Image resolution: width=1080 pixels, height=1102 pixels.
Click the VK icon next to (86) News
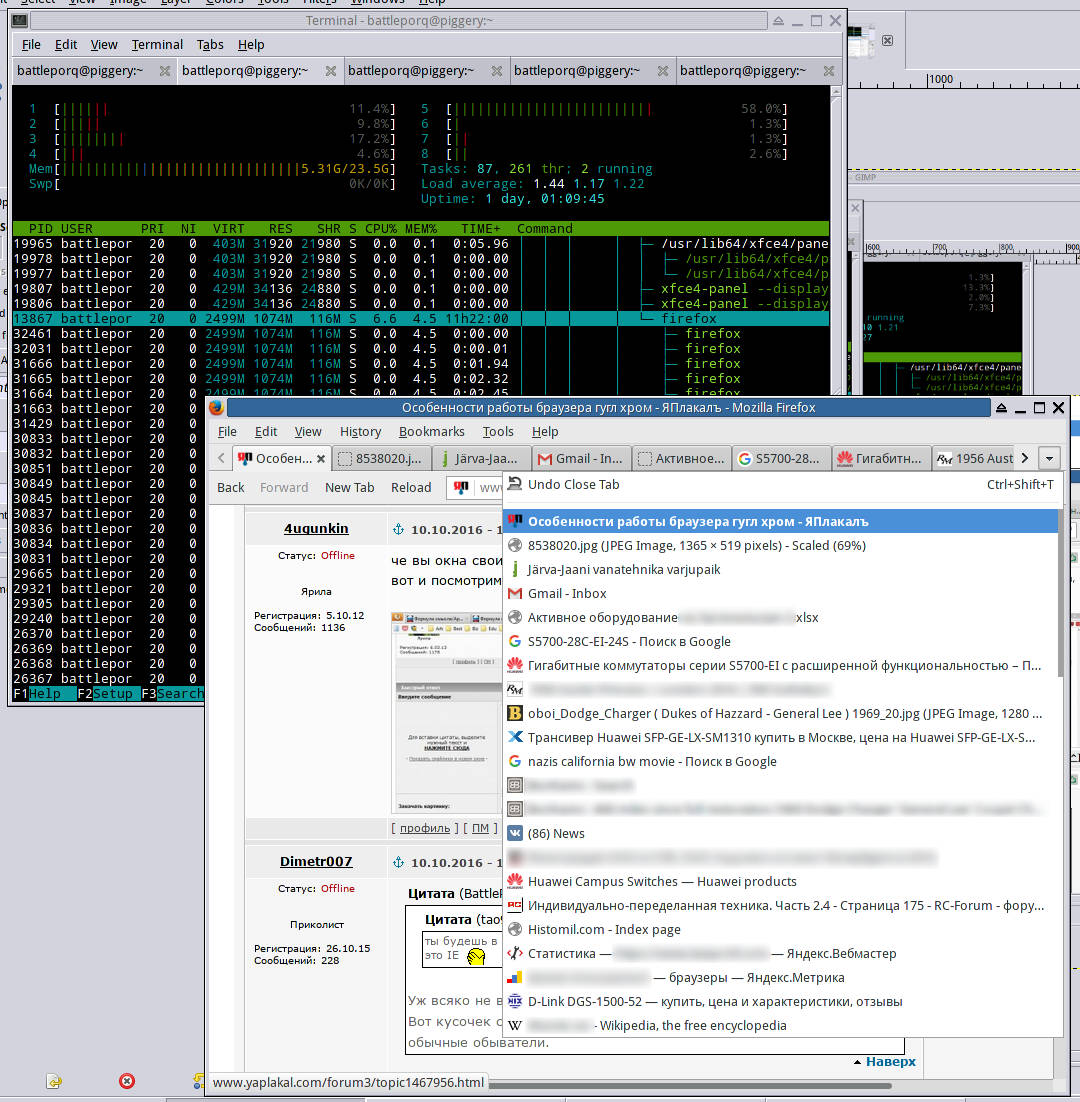pyautogui.click(x=515, y=834)
